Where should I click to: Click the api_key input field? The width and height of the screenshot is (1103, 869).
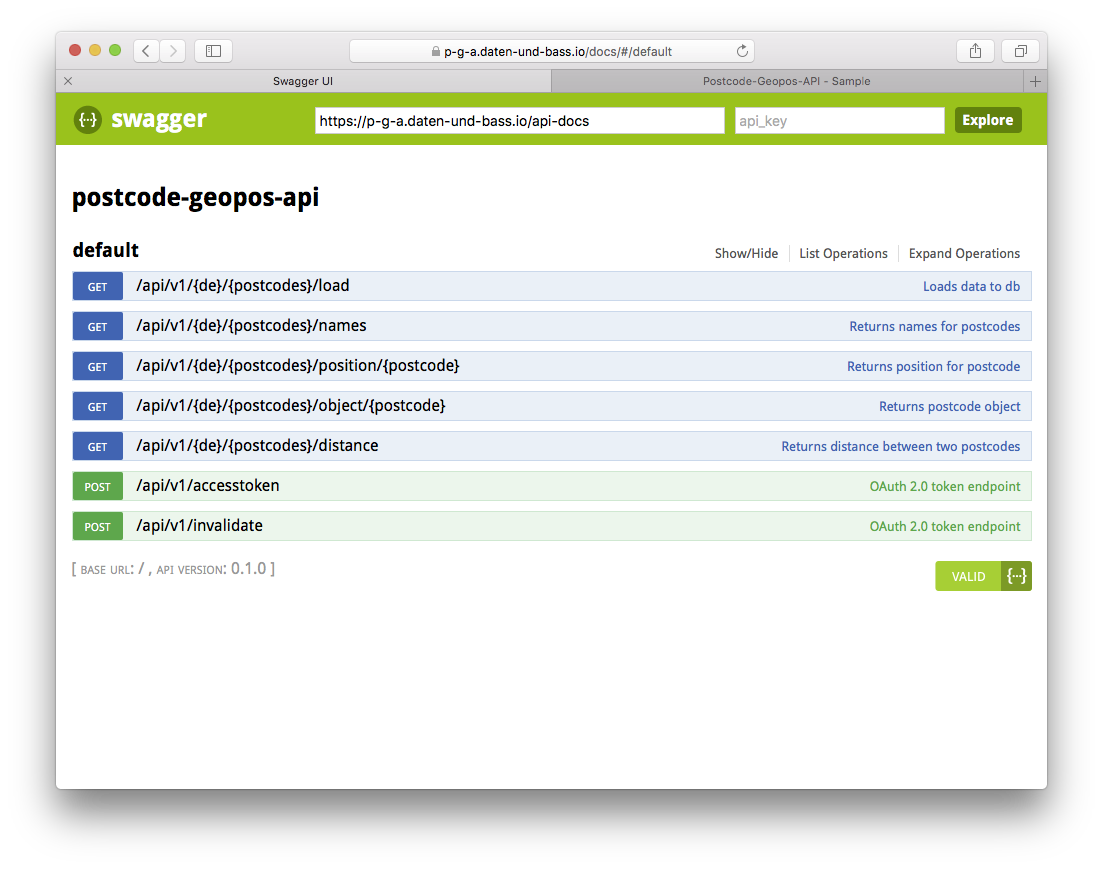click(x=839, y=120)
